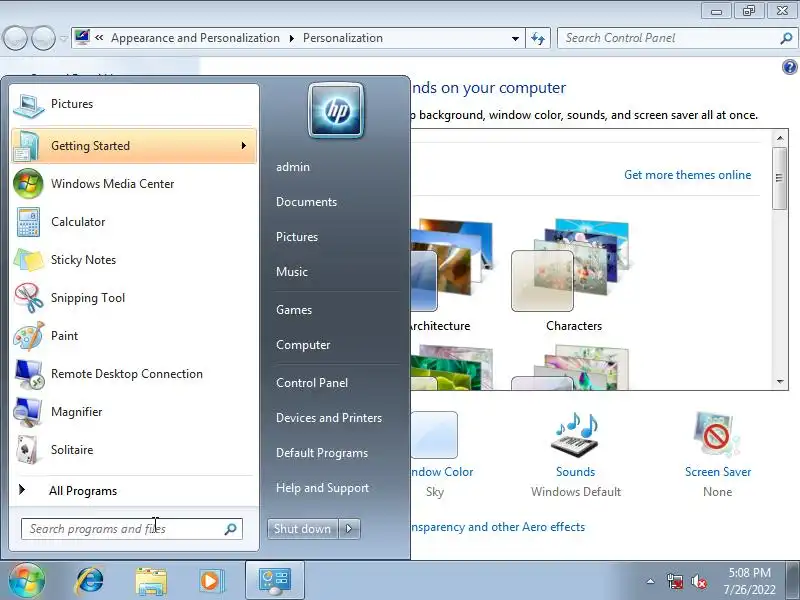Open the network tray icon
800x600 pixels.
coord(675,581)
